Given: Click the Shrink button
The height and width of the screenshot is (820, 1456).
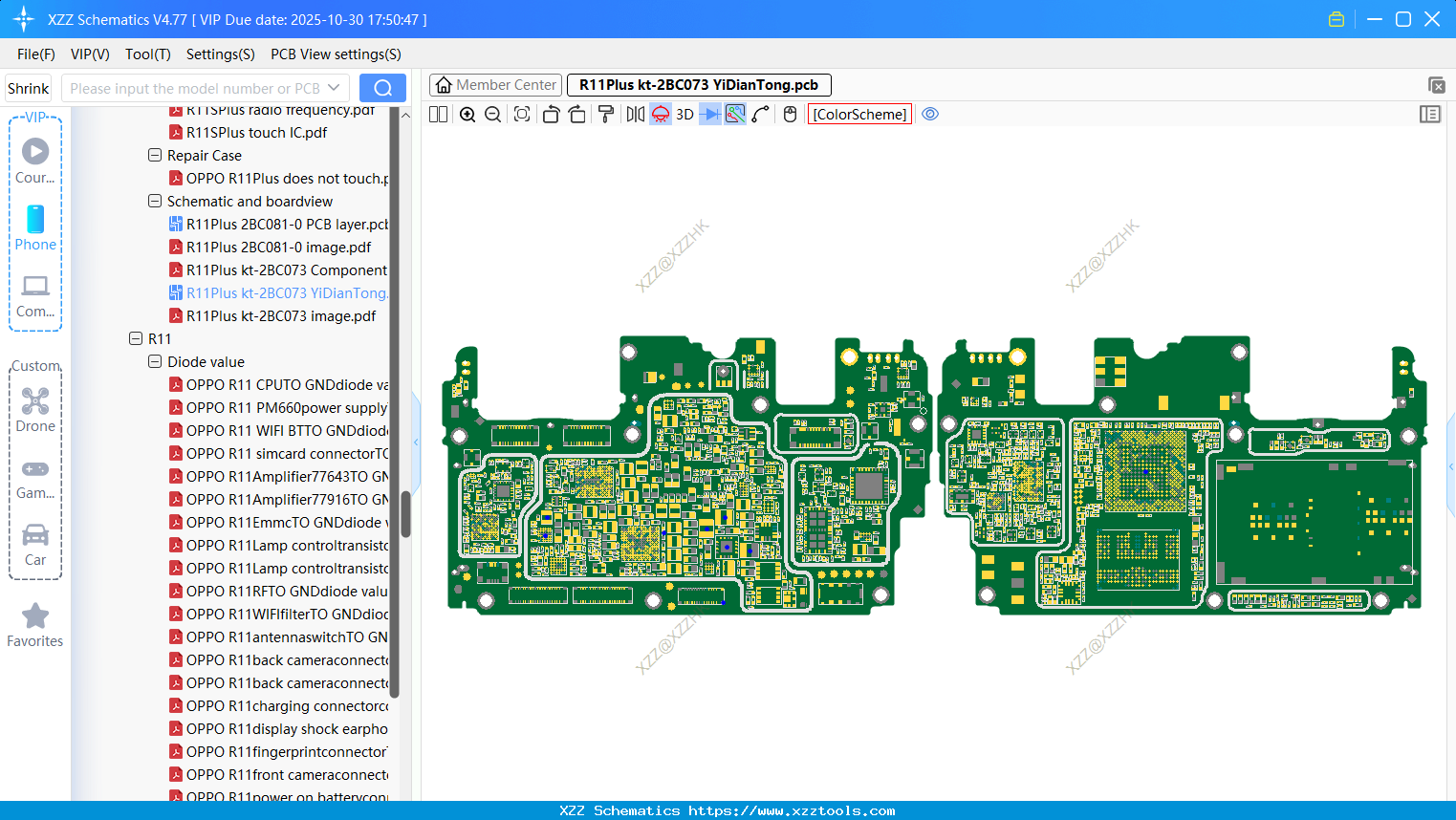Looking at the screenshot, I should (29, 88).
